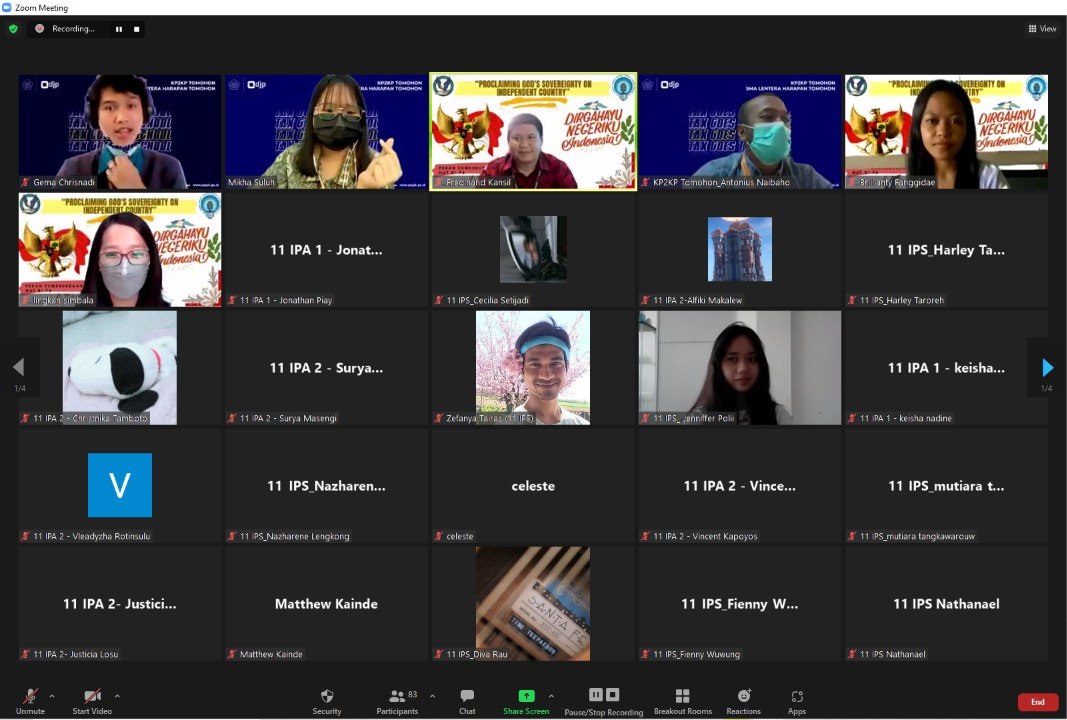This screenshot has height=720, width=1067.
Task: Open the Chat panel
Action: (467, 701)
